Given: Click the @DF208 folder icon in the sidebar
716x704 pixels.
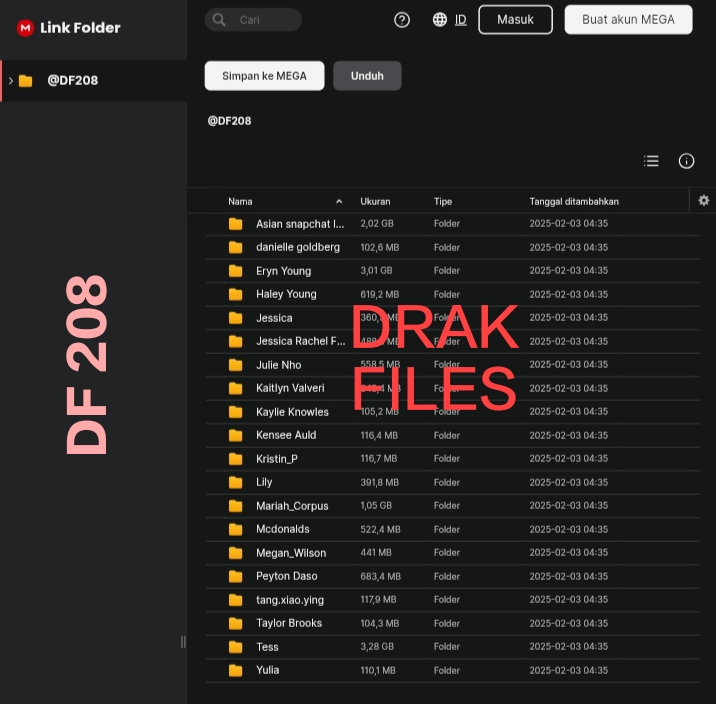Looking at the screenshot, I should tap(26, 81).
